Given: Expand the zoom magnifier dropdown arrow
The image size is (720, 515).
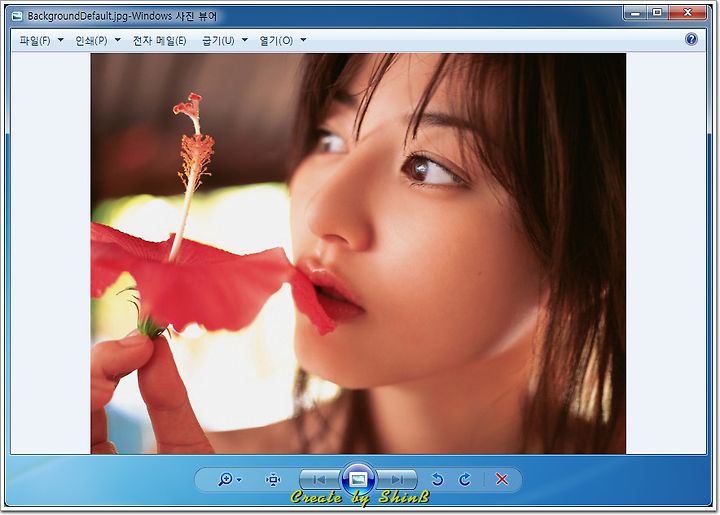Looking at the screenshot, I should (239, 480).
